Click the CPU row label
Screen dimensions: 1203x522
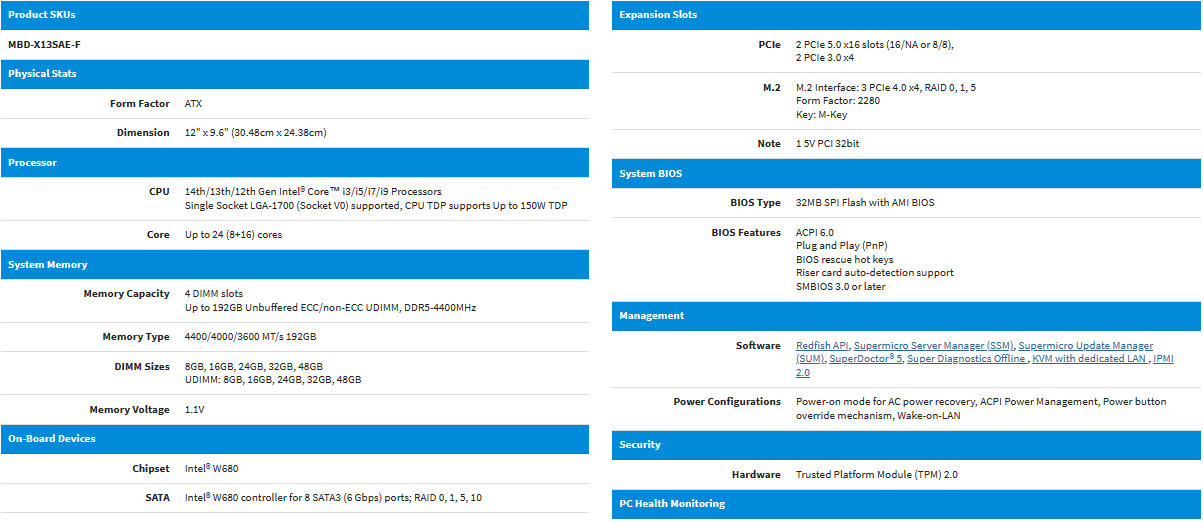(159, 192)
